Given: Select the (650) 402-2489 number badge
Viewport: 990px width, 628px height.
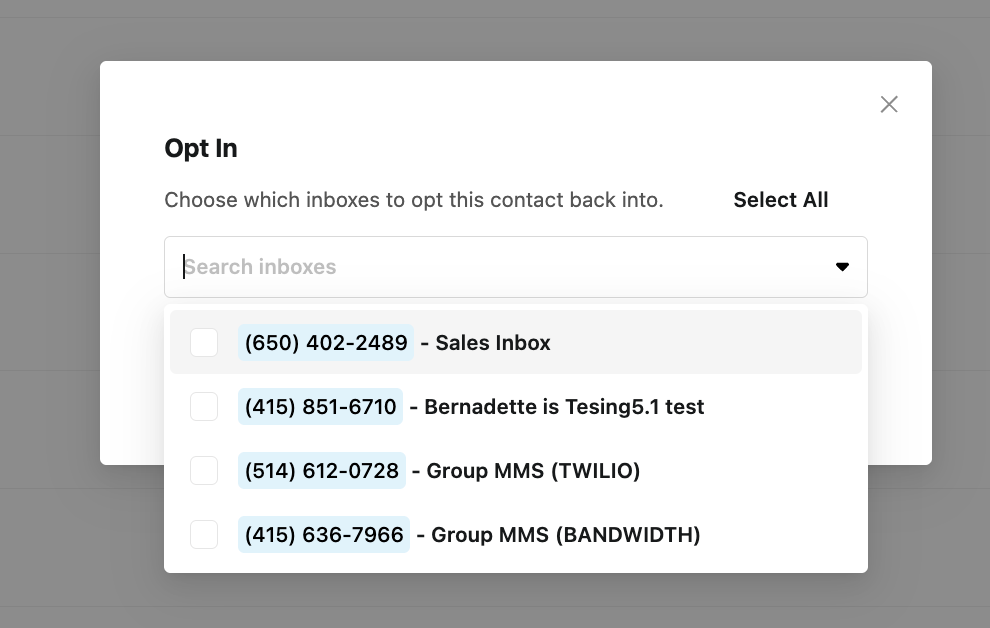Looking at the screenshot, I should 326,343.
